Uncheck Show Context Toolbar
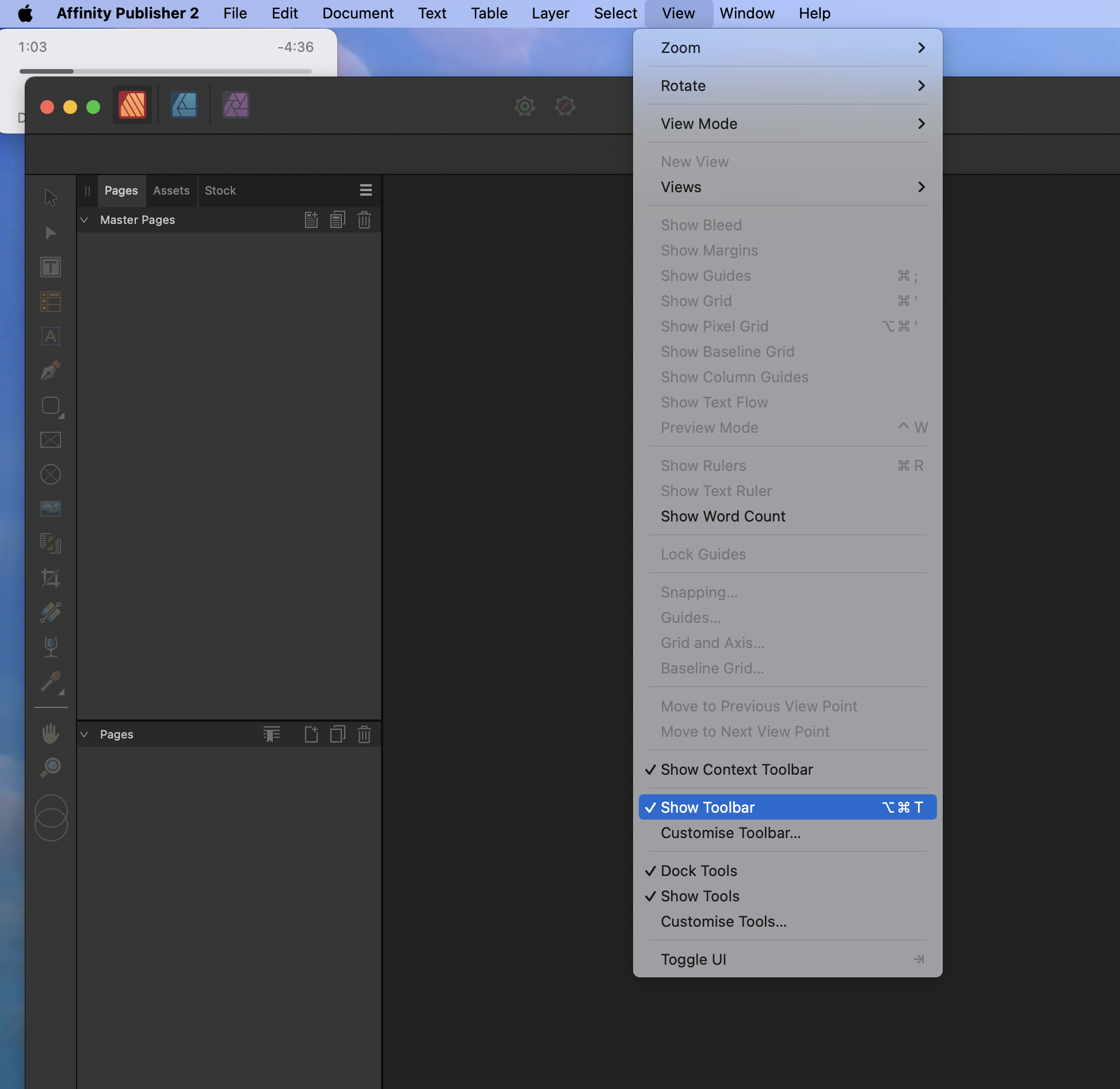This screenshot has height=1089, width=1120. click(787, 770)
